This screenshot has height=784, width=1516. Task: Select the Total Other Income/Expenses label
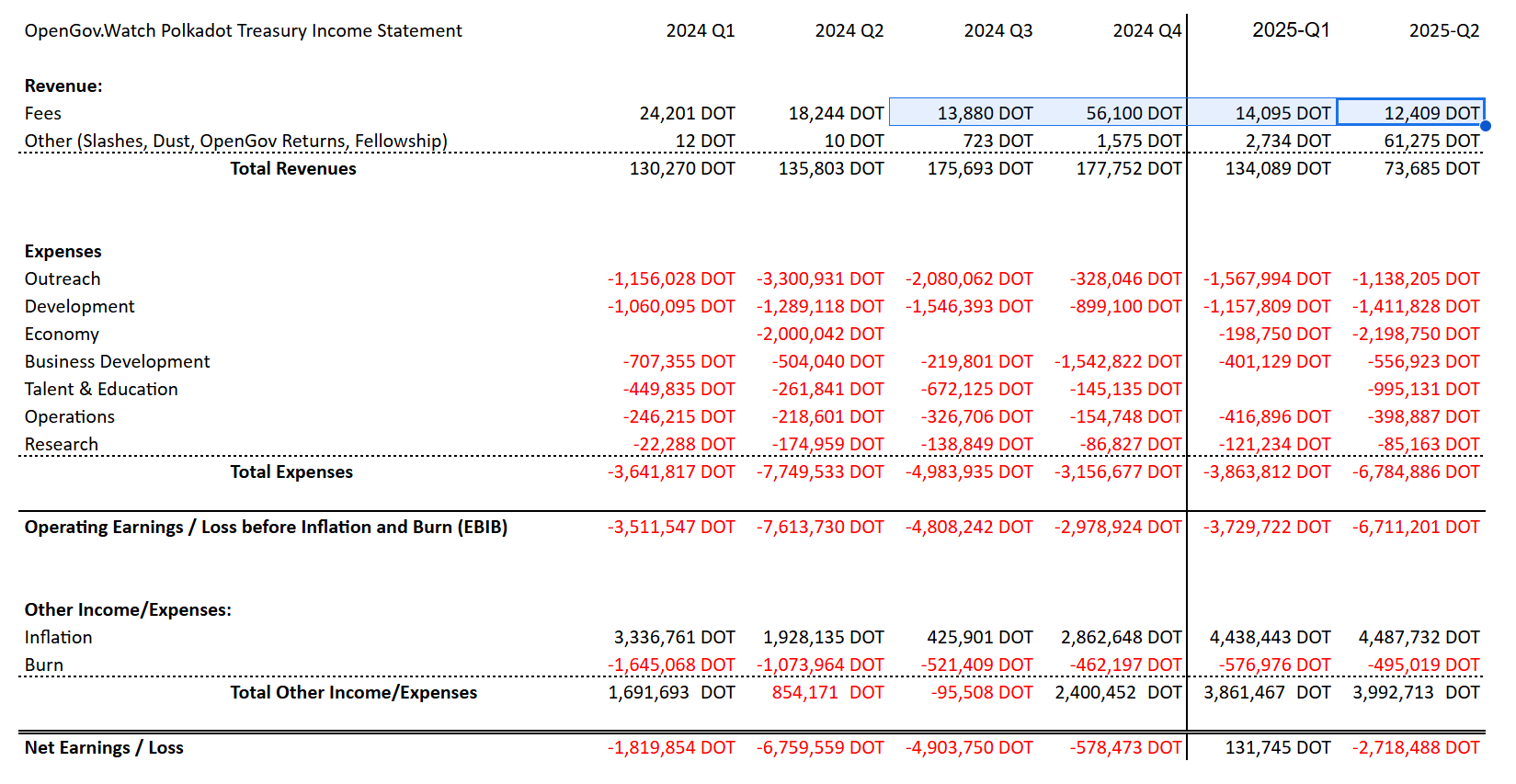tap(354, 692)
